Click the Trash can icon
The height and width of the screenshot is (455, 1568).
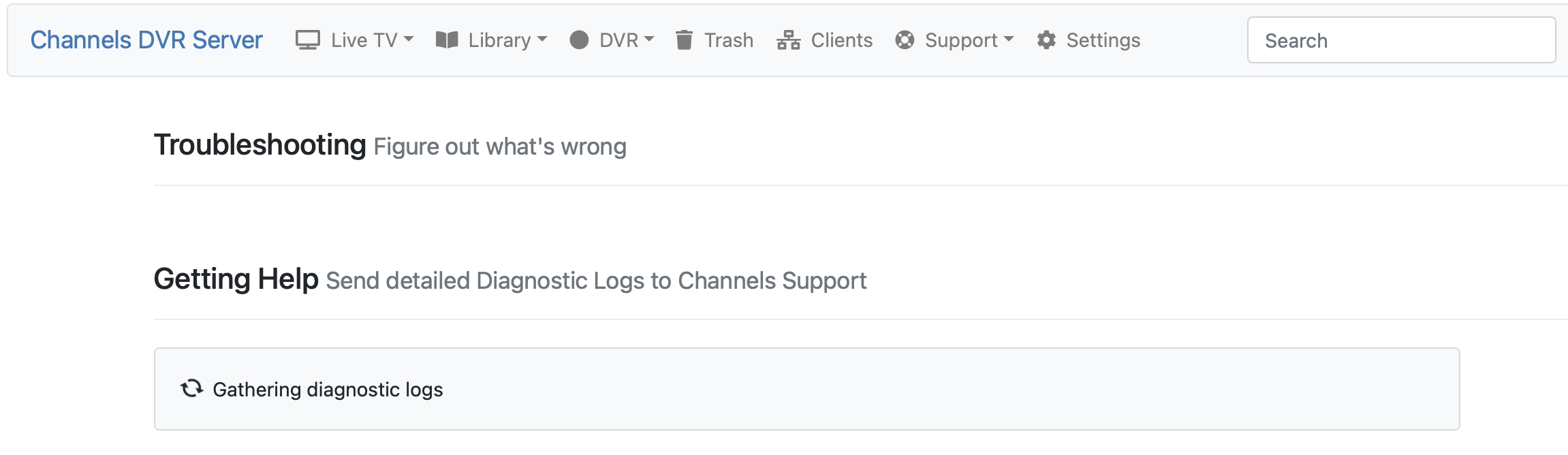point(684,40)
